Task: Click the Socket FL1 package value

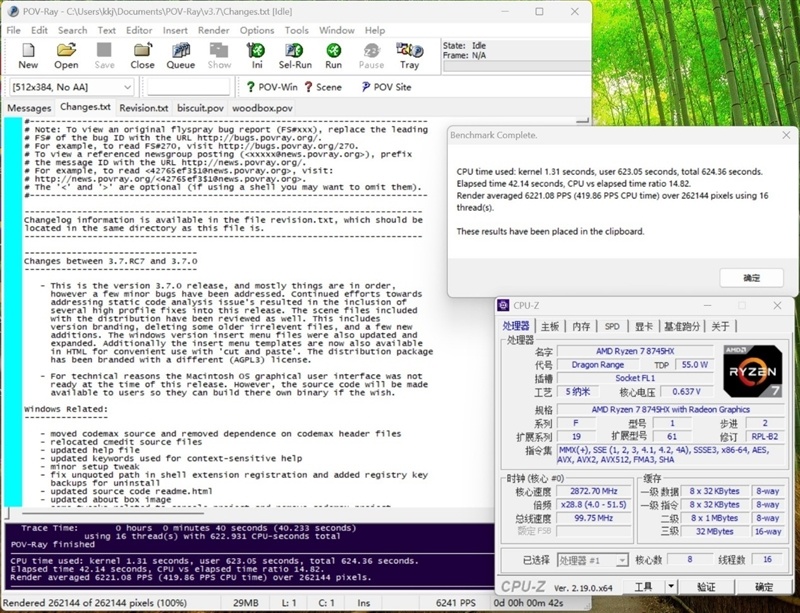Action: click(x=635, y=378)
